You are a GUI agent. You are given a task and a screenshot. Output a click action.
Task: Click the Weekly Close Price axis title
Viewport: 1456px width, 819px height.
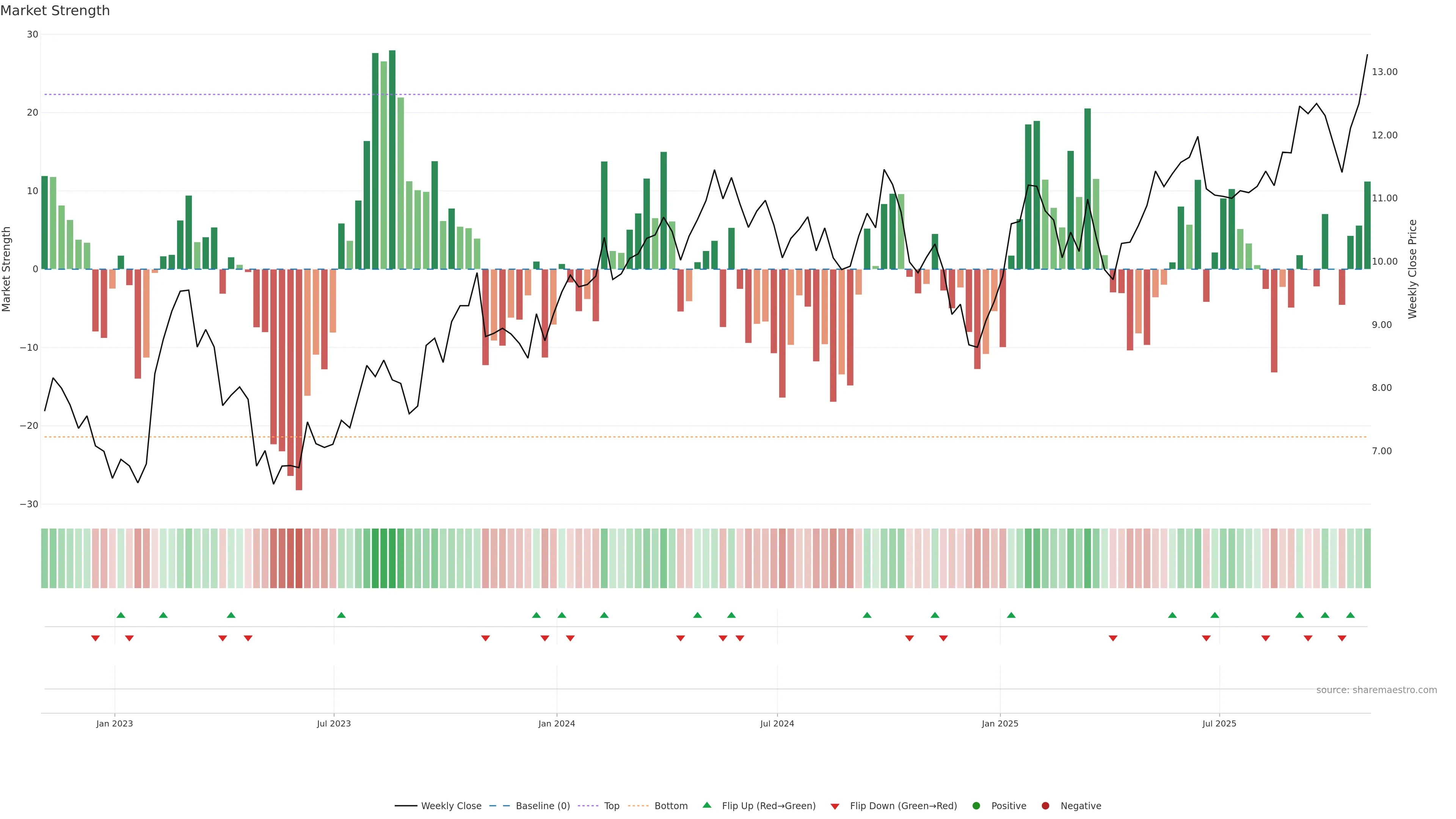[1412, 269]
